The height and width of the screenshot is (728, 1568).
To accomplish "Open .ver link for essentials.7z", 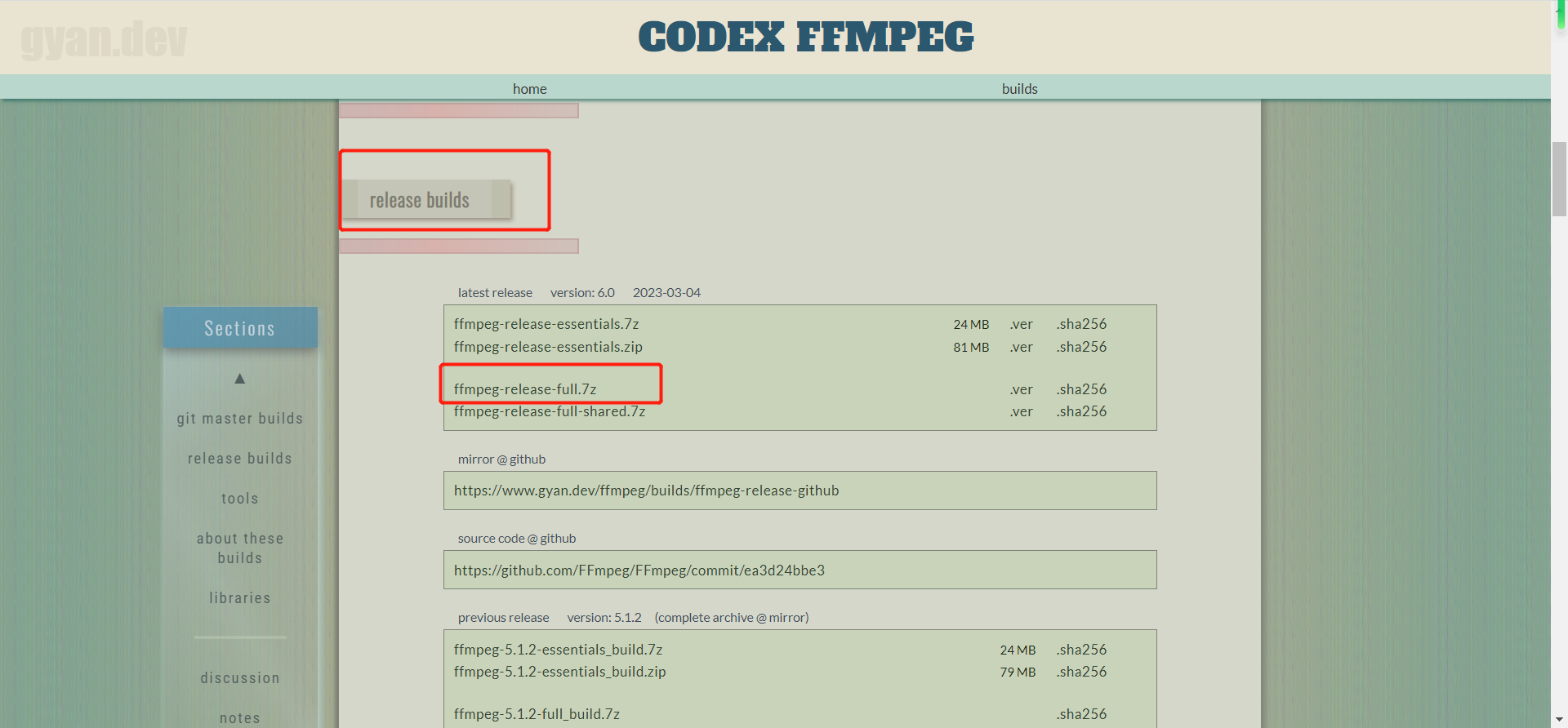I will click(1022, 324).
